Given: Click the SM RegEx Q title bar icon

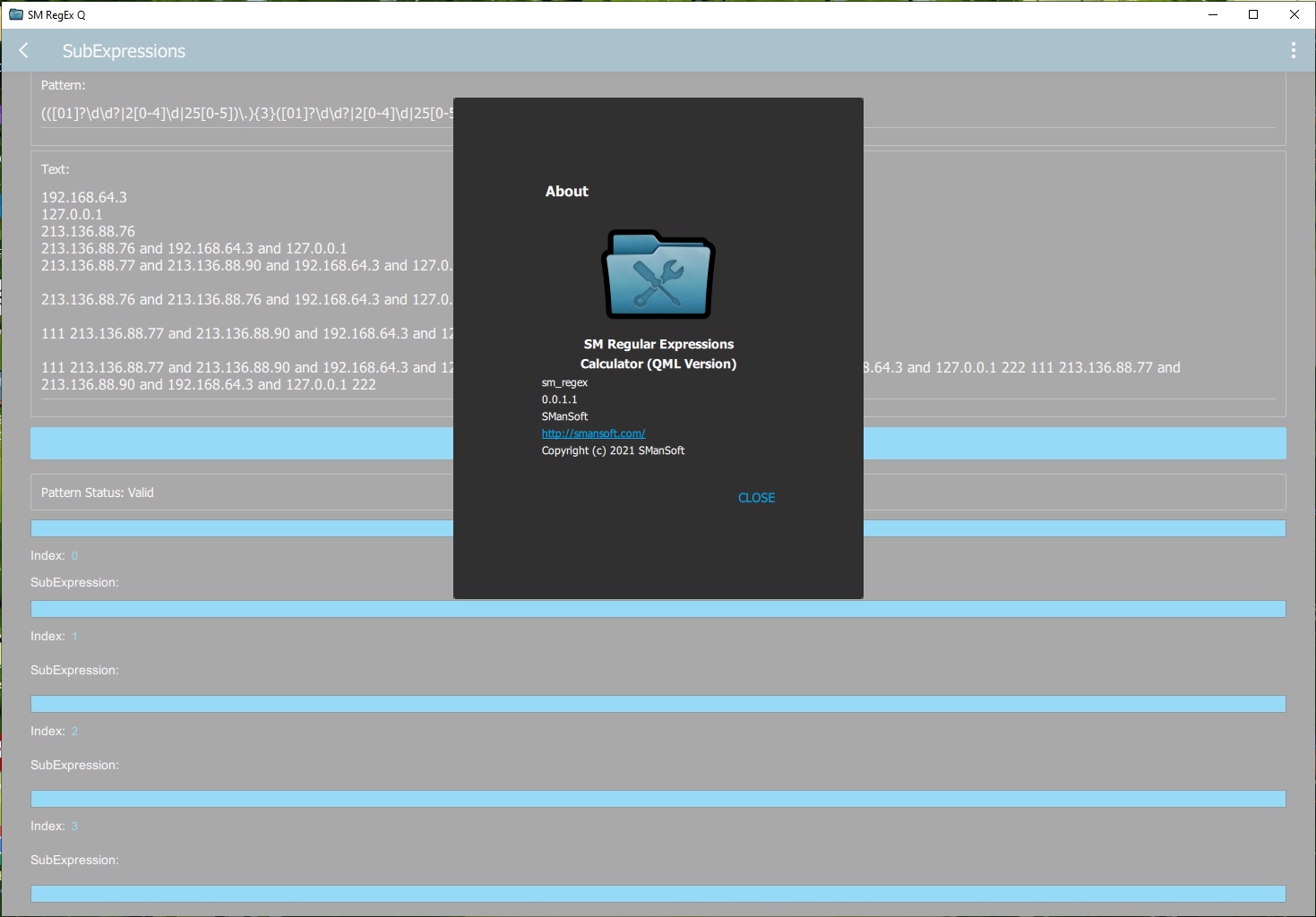Looking at the screenshot, I should click(x=16, y=14).
